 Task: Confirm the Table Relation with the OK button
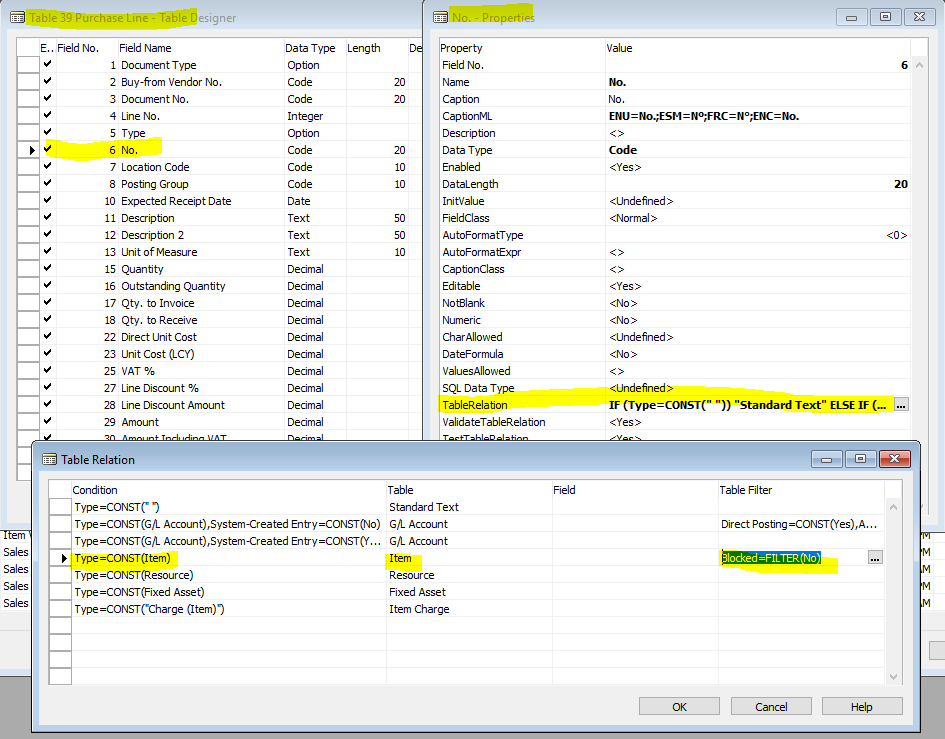(678, 706)
